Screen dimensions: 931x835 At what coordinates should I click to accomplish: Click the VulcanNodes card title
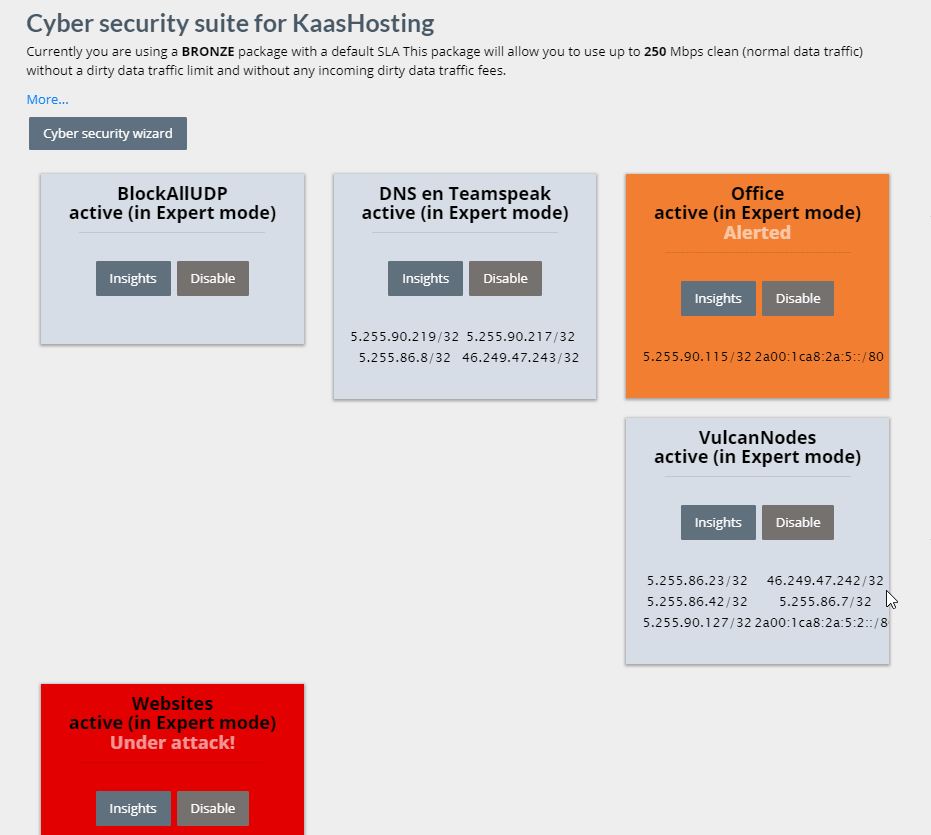tap(757, 438)
